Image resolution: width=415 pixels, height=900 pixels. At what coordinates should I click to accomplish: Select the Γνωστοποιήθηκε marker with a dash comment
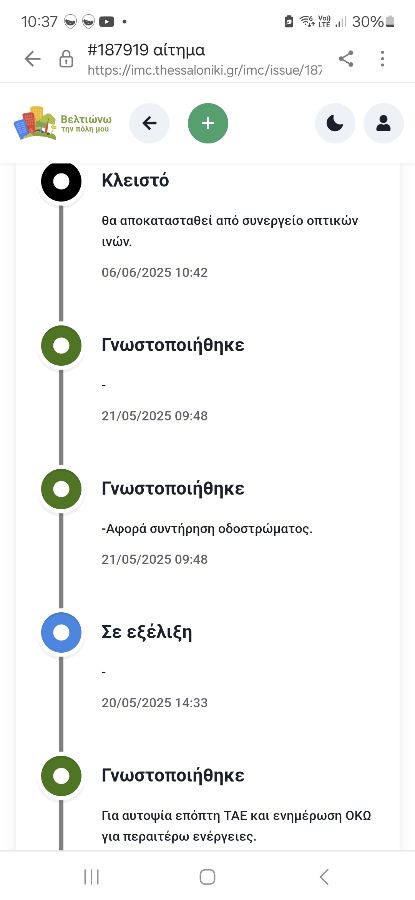coord(61,346)
